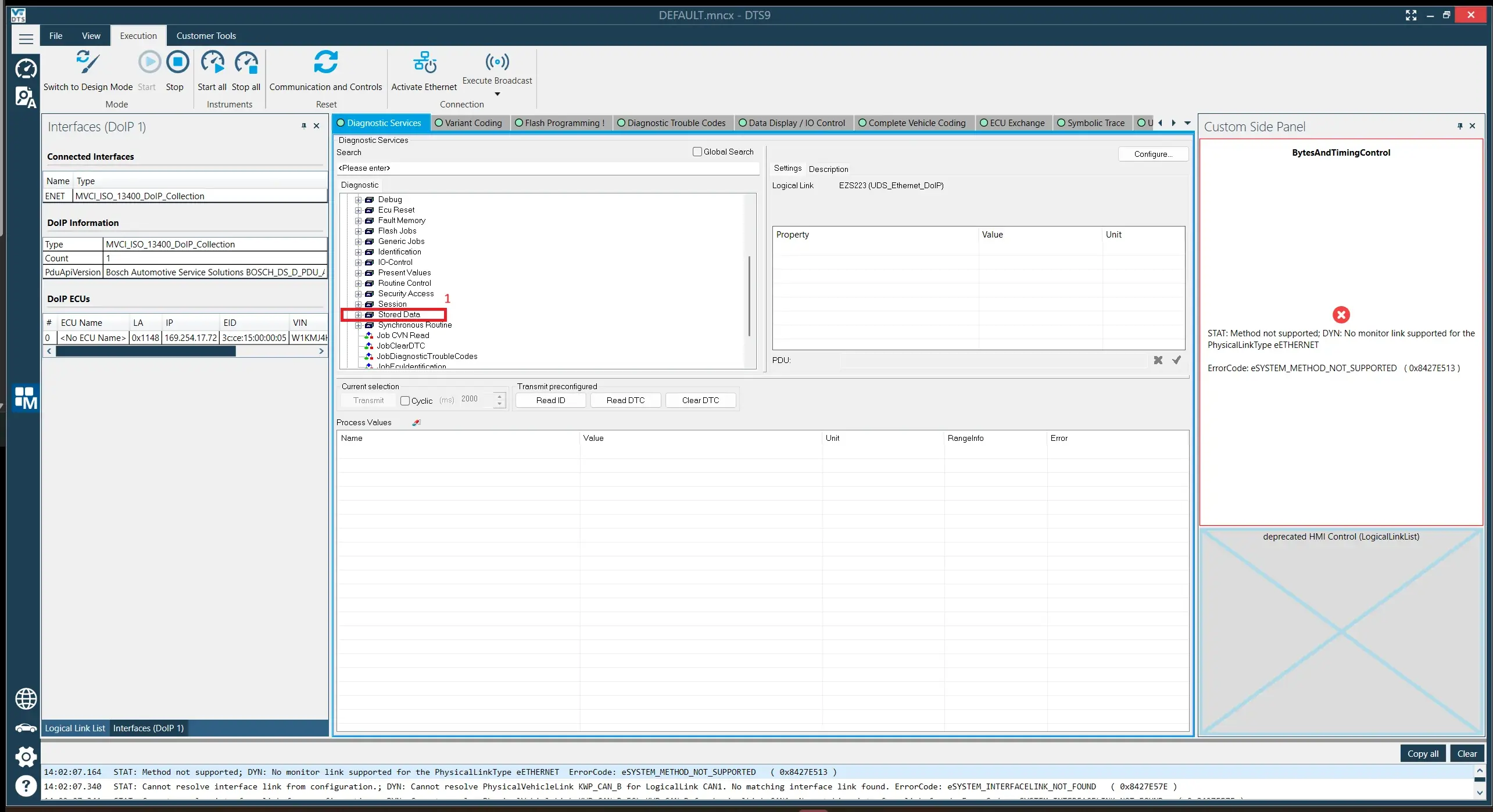Click the Stop execution icon
The height and width of the screenshot is (812, 1493).
click(177, 62)
